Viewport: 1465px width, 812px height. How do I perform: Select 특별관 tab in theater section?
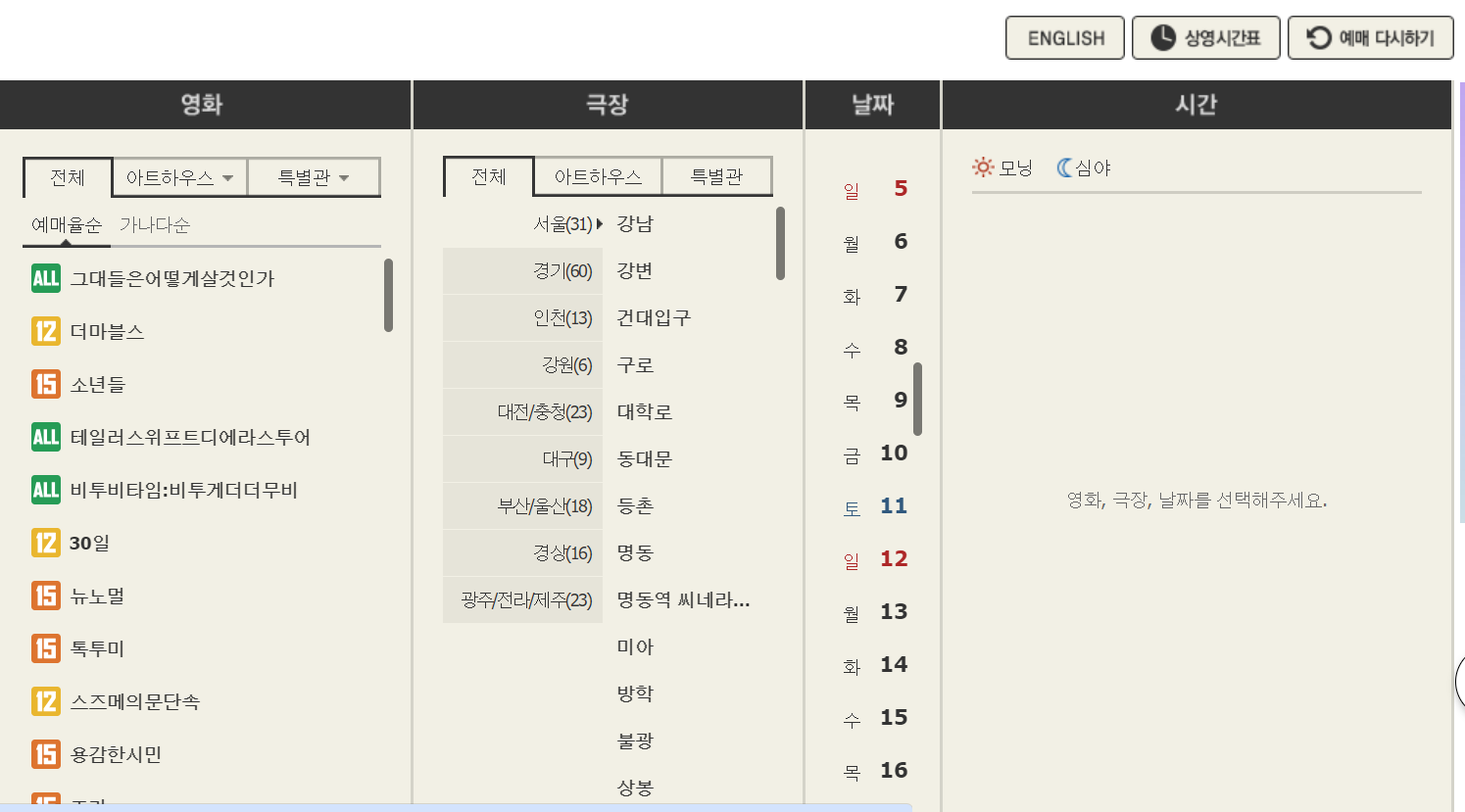point(717,176)
